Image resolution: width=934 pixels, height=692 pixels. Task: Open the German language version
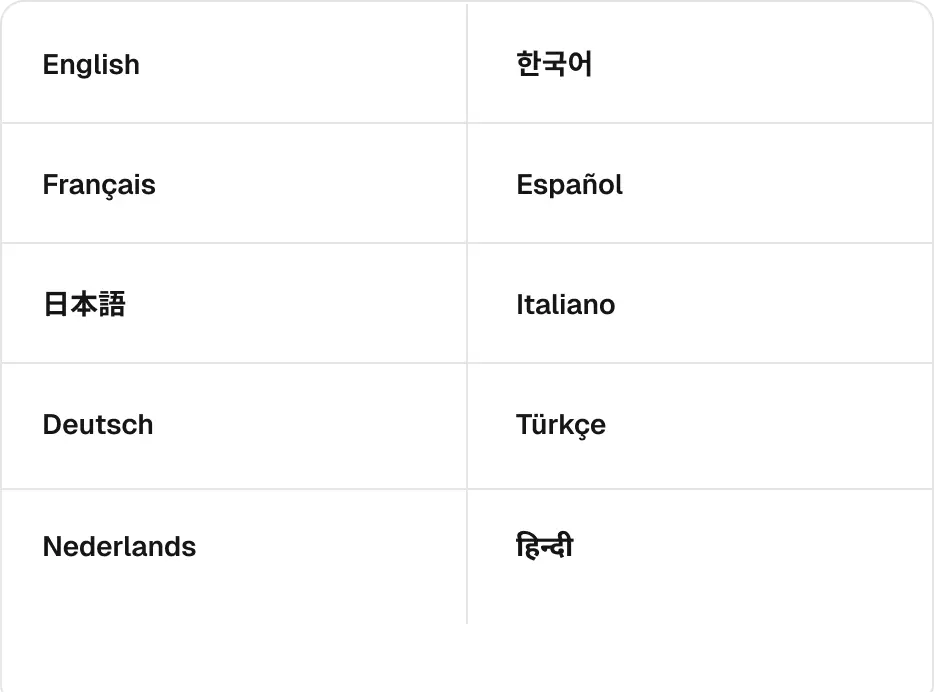click(98, 425)
